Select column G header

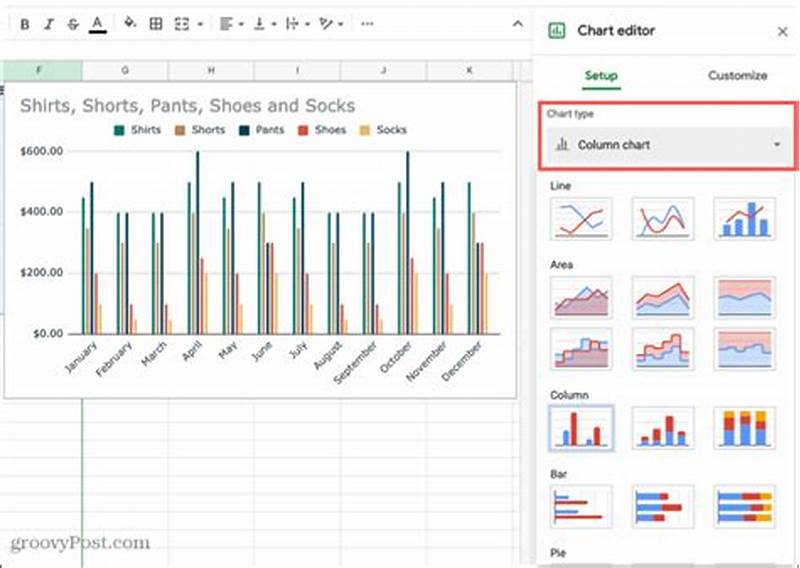coord(125,71)
